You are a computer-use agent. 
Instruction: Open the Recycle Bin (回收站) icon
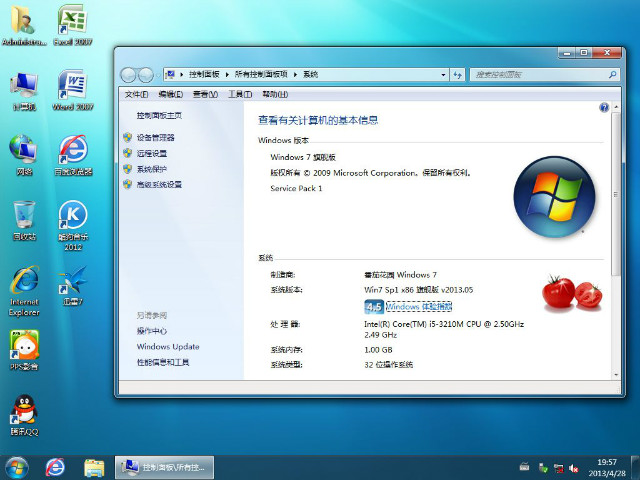(x=24, y=220)
